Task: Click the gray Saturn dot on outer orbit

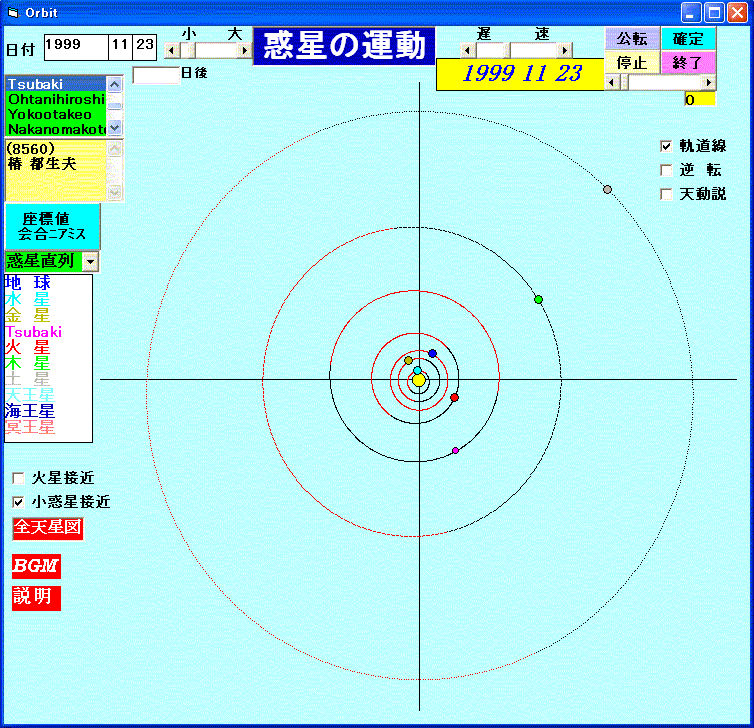Action: (x=607, y=189)
